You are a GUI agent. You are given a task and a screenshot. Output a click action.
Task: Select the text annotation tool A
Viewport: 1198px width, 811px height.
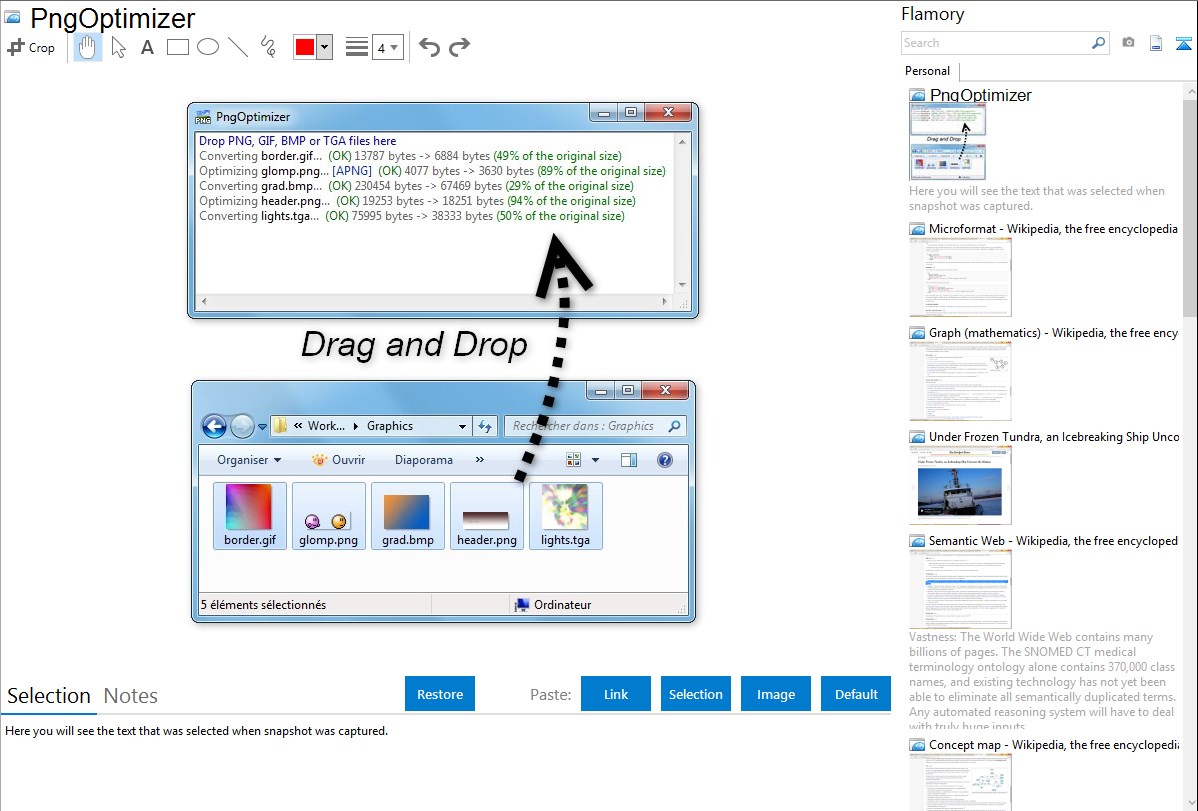147,47
